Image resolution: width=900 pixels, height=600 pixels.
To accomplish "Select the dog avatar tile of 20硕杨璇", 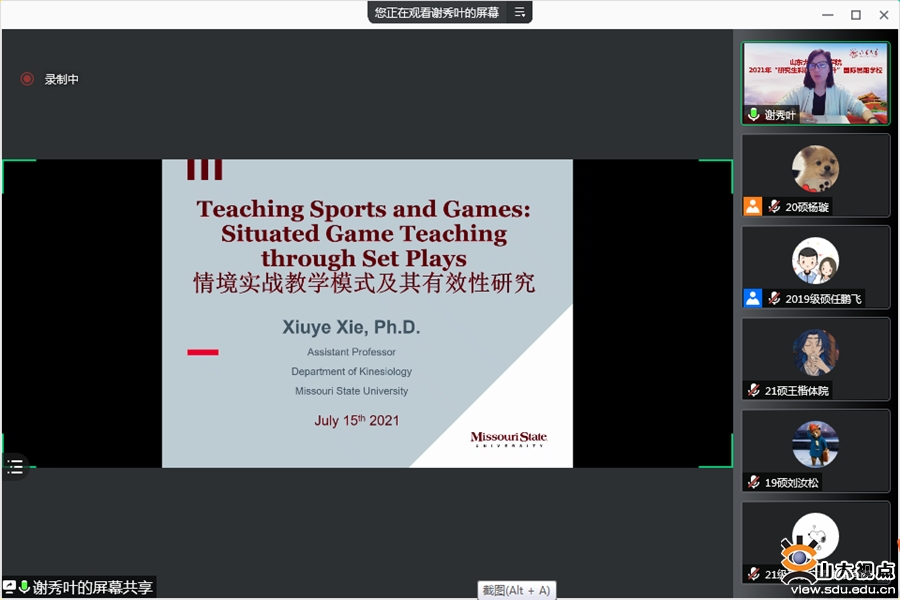I will [815, 168].
